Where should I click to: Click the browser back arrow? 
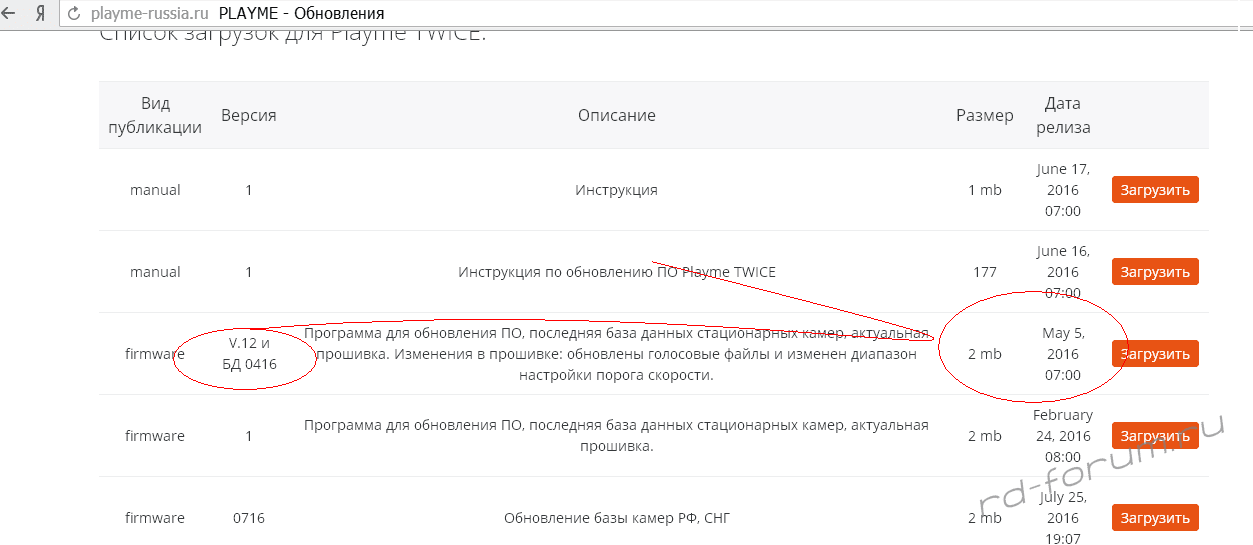pos(9,14)
